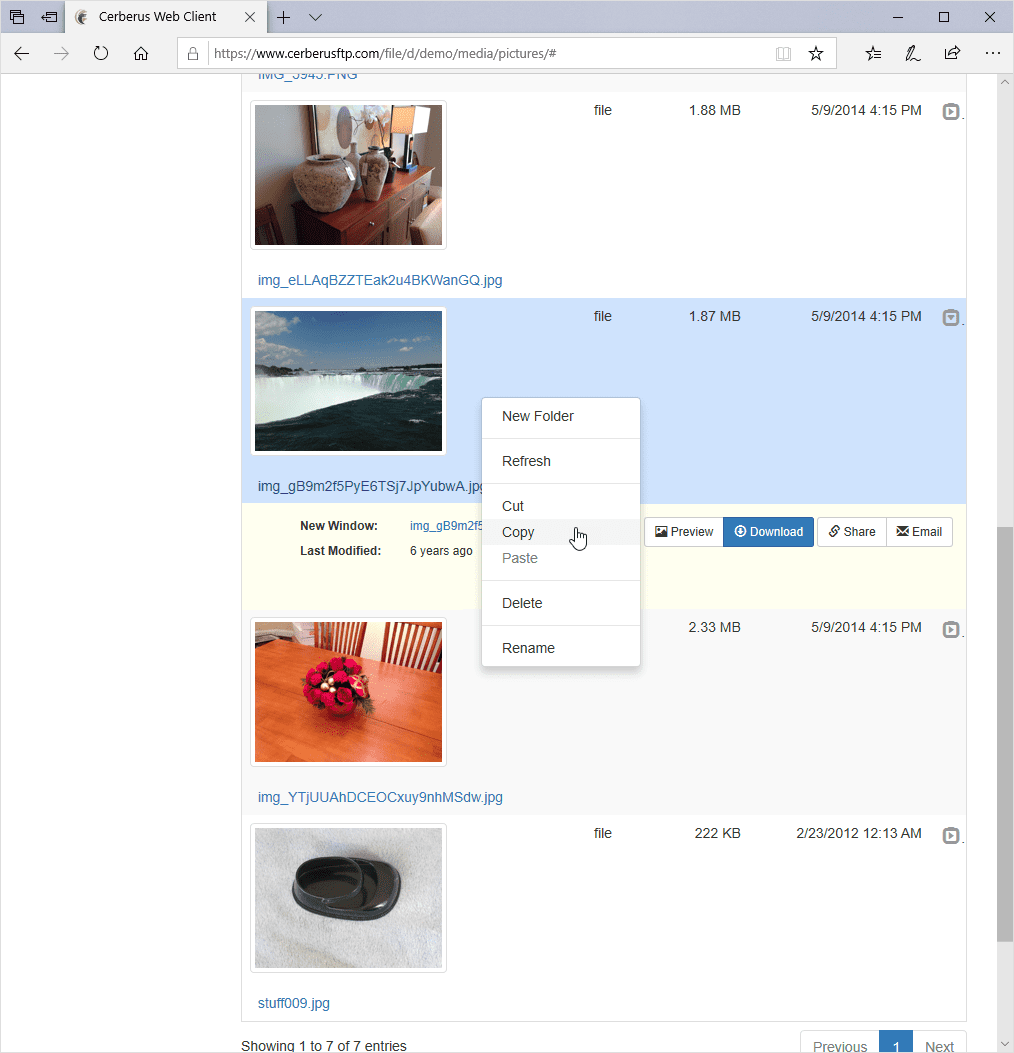
Task: Go to the Next page of entries
Action: (x=939, y=1044)
